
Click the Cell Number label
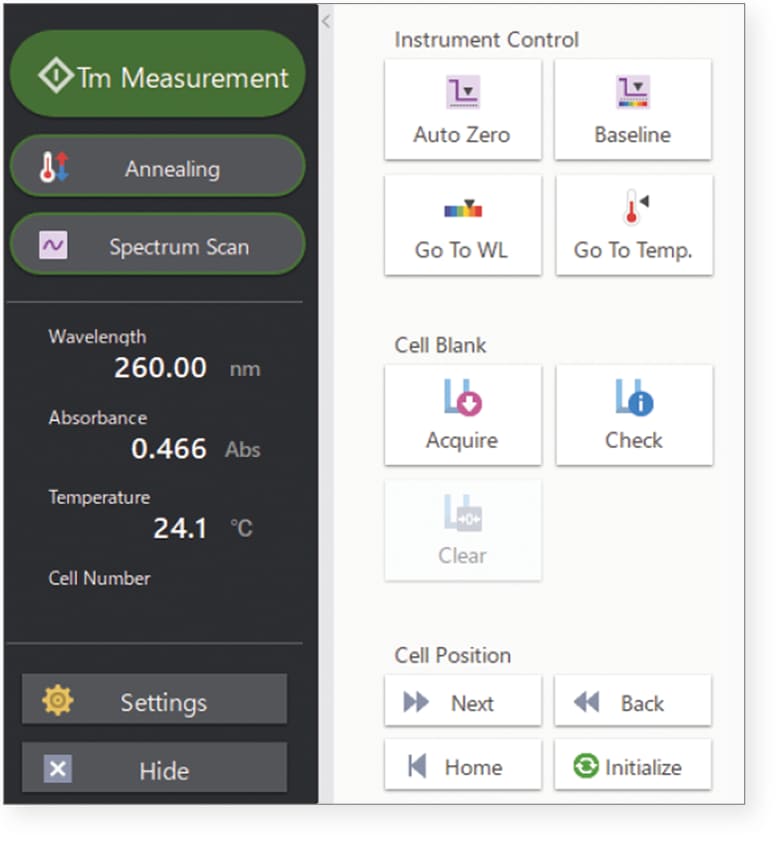(99, 578)
